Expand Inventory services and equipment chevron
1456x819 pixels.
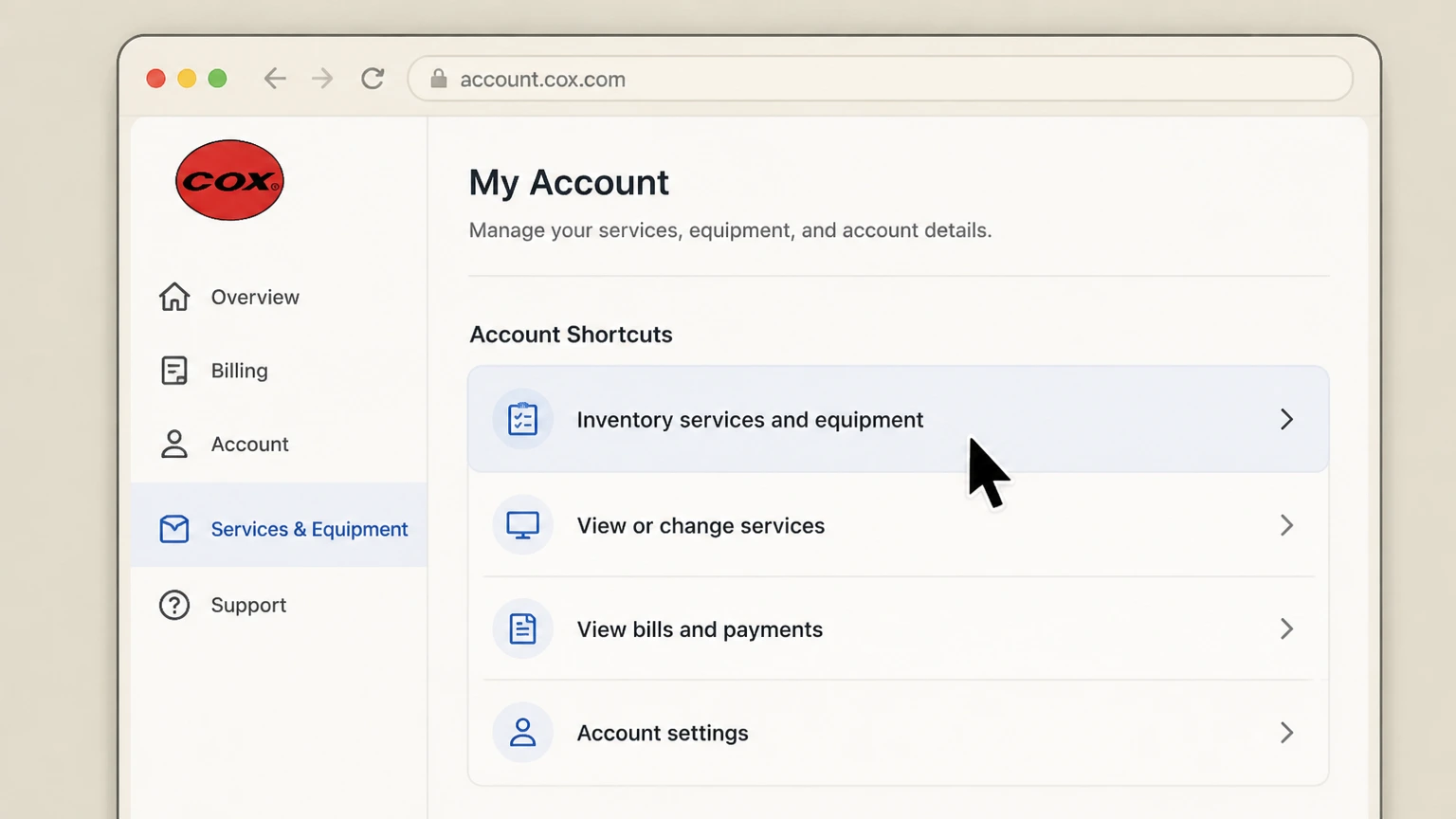[x=1286, y=419]
